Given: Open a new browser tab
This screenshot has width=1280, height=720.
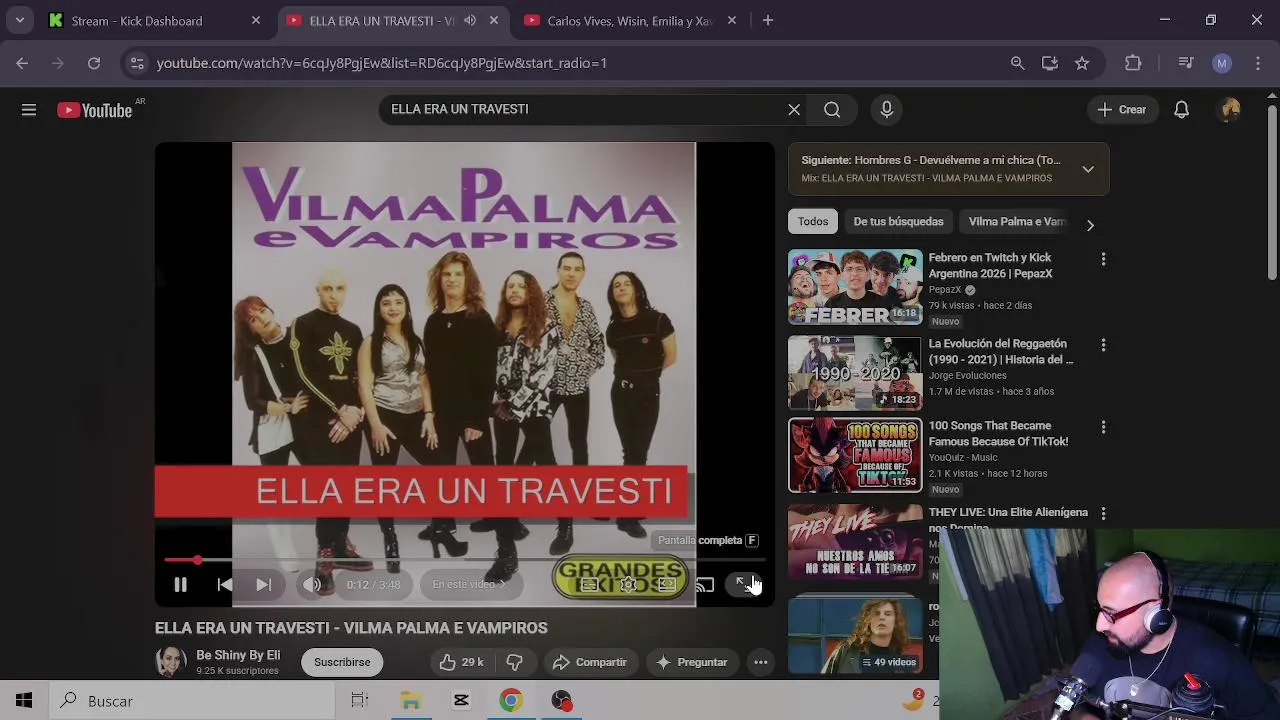Looking at the screenshot, I should (767, 20).
